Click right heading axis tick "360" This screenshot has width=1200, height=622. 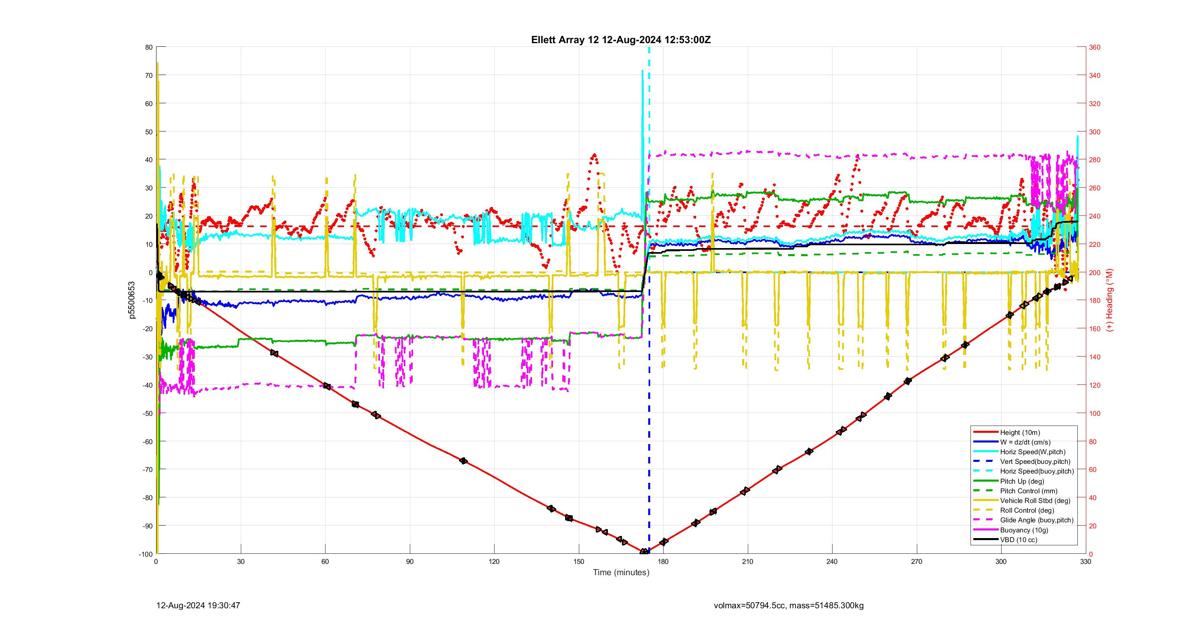coord(1095,47)
